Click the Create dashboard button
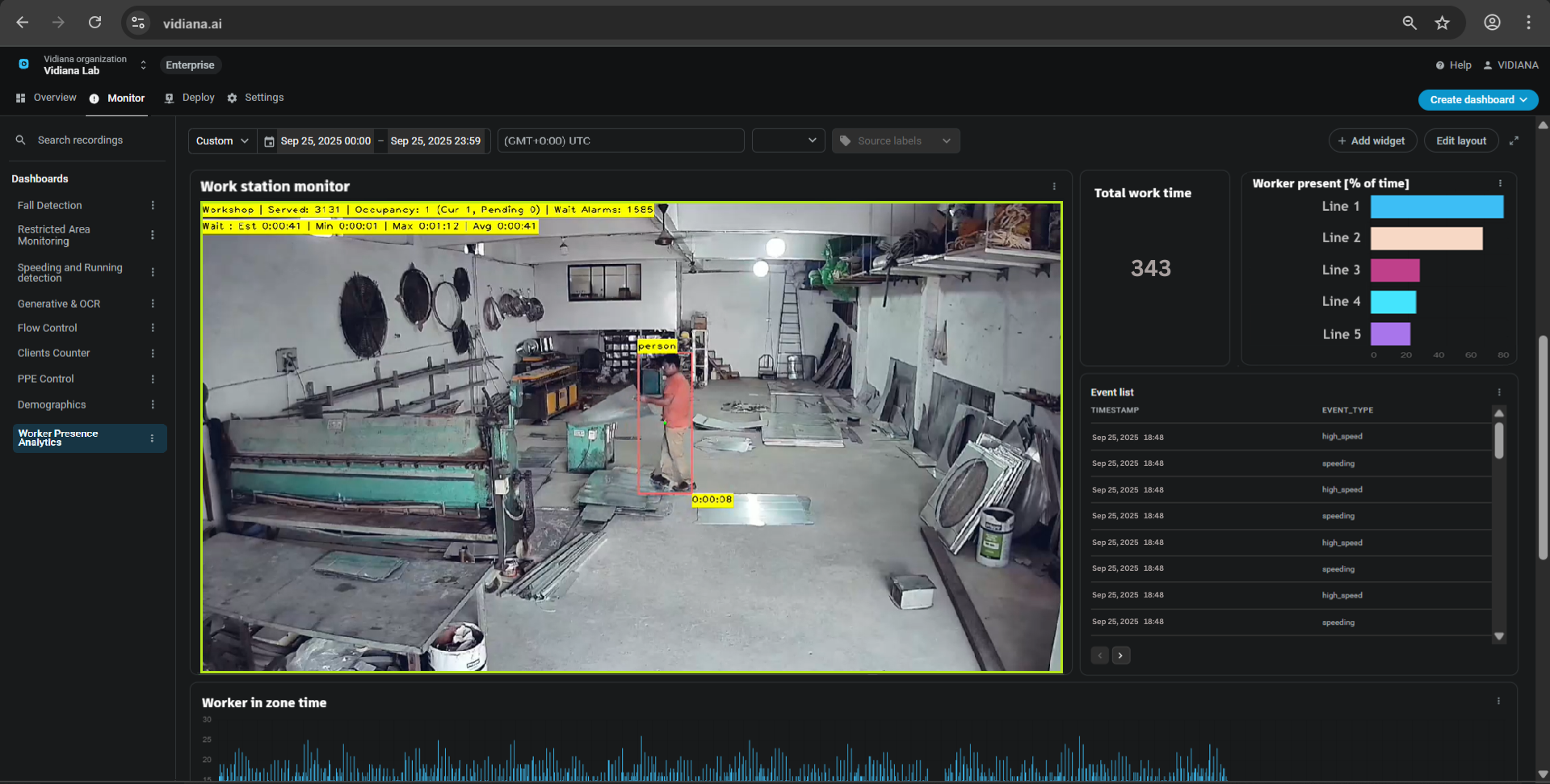 (1478, 99)
